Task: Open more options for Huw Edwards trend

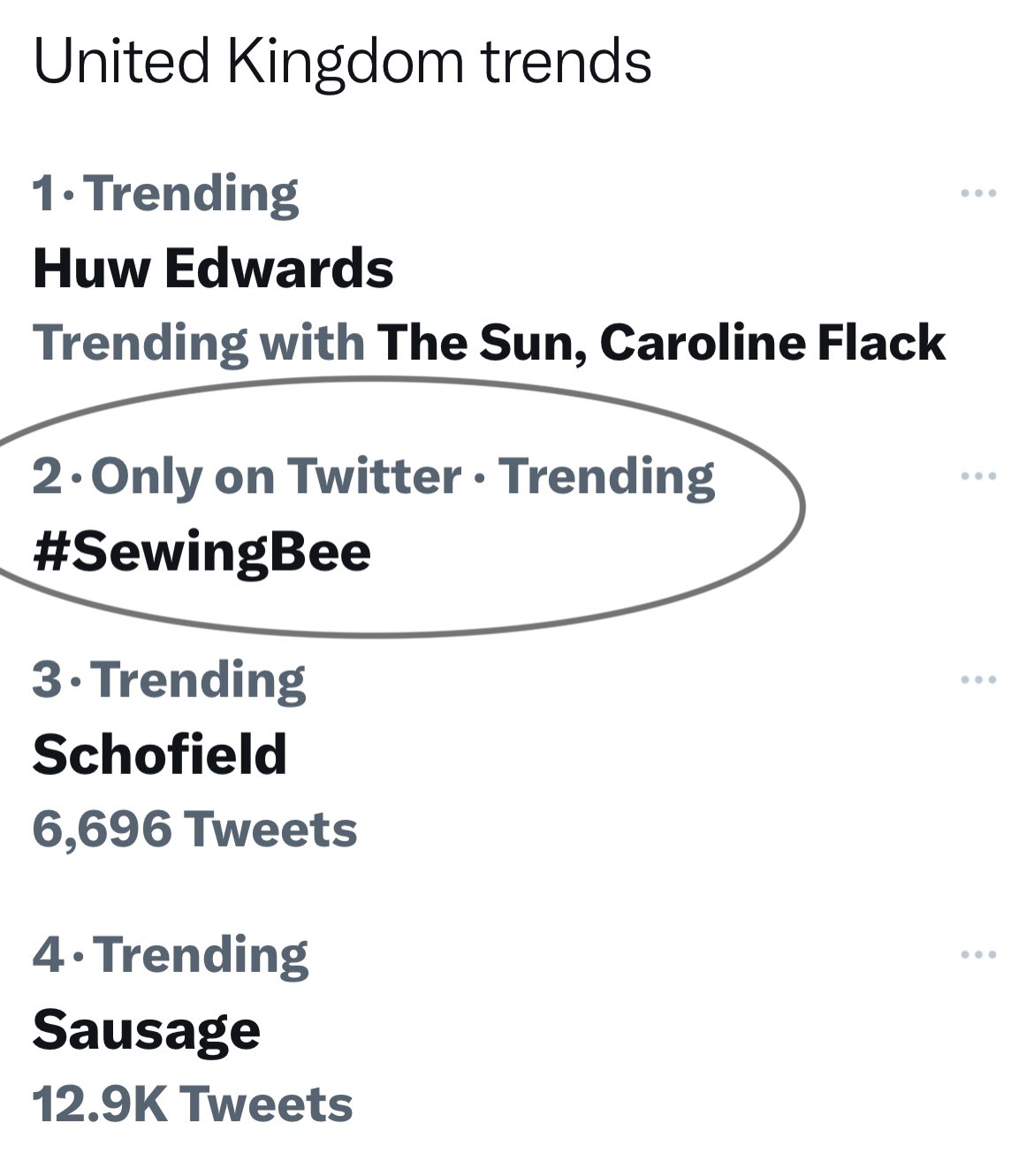Action: (x=979, y=193)
